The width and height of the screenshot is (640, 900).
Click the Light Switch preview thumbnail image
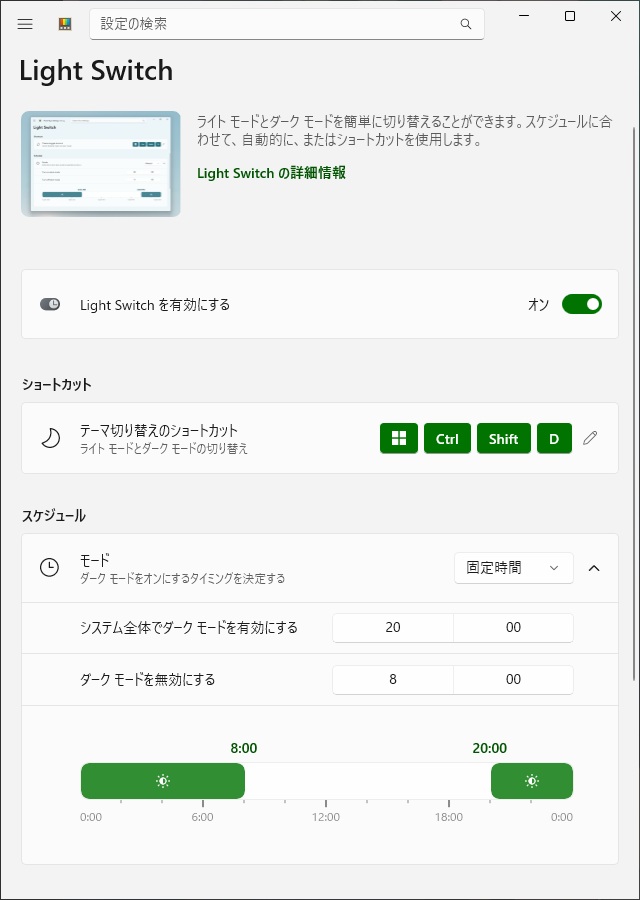pyautogui.click(x=101, y=164)
